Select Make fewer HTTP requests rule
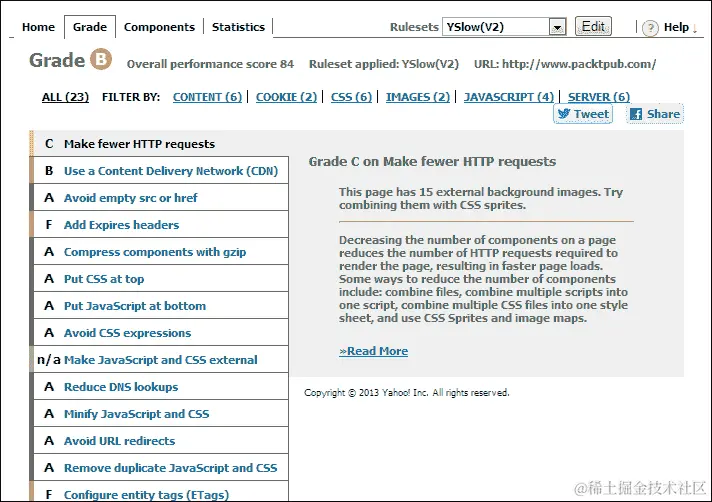This screenshot has width=712, height=502. pos(161,144)
